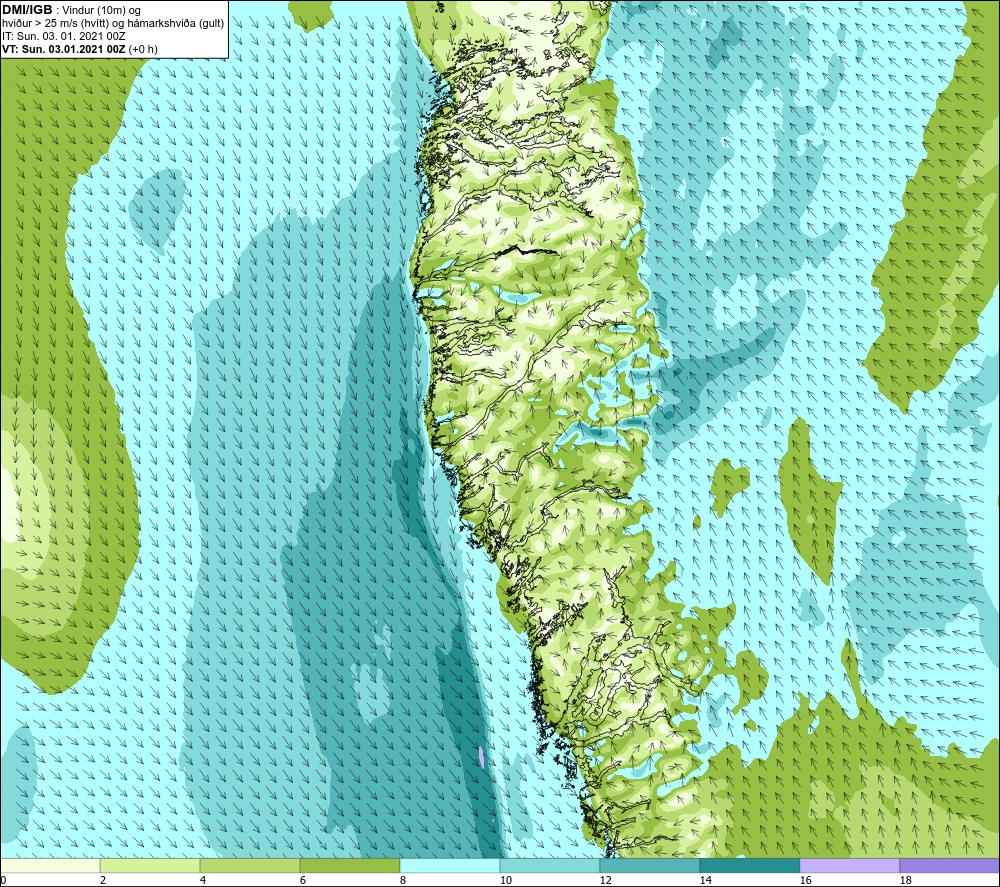Screen dimensions: 1000x887
Task: Click the 'Vindur (10m) og' text
Action: point(101,11)
